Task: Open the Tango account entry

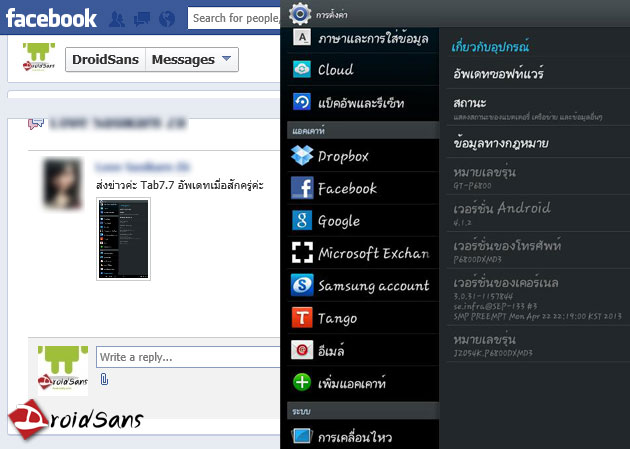Action: coord(363,318)
